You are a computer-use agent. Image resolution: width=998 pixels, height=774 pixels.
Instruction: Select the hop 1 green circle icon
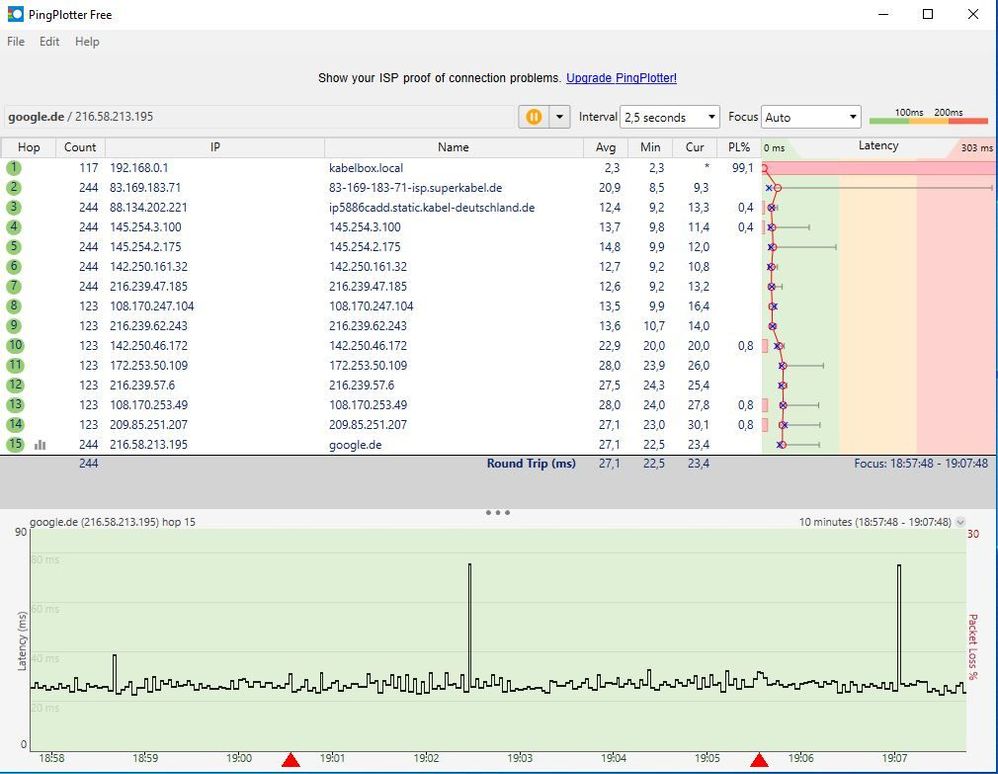point(14,168)
